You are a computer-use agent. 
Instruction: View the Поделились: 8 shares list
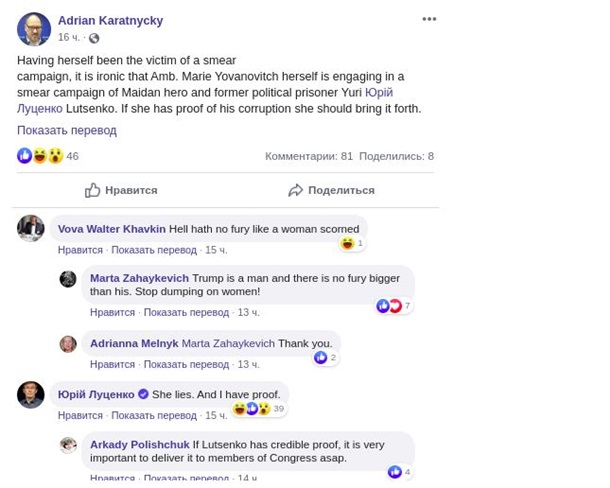pyautogui.click(x=396, y=156)
